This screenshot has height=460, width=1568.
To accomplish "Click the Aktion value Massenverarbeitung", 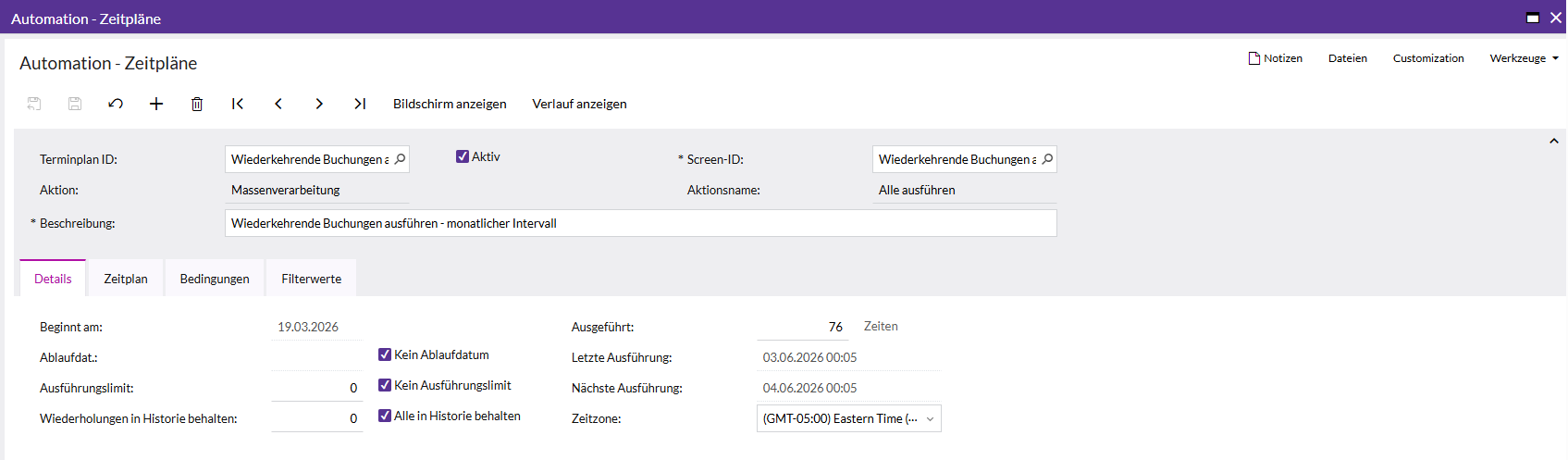I will coord(286,190).
